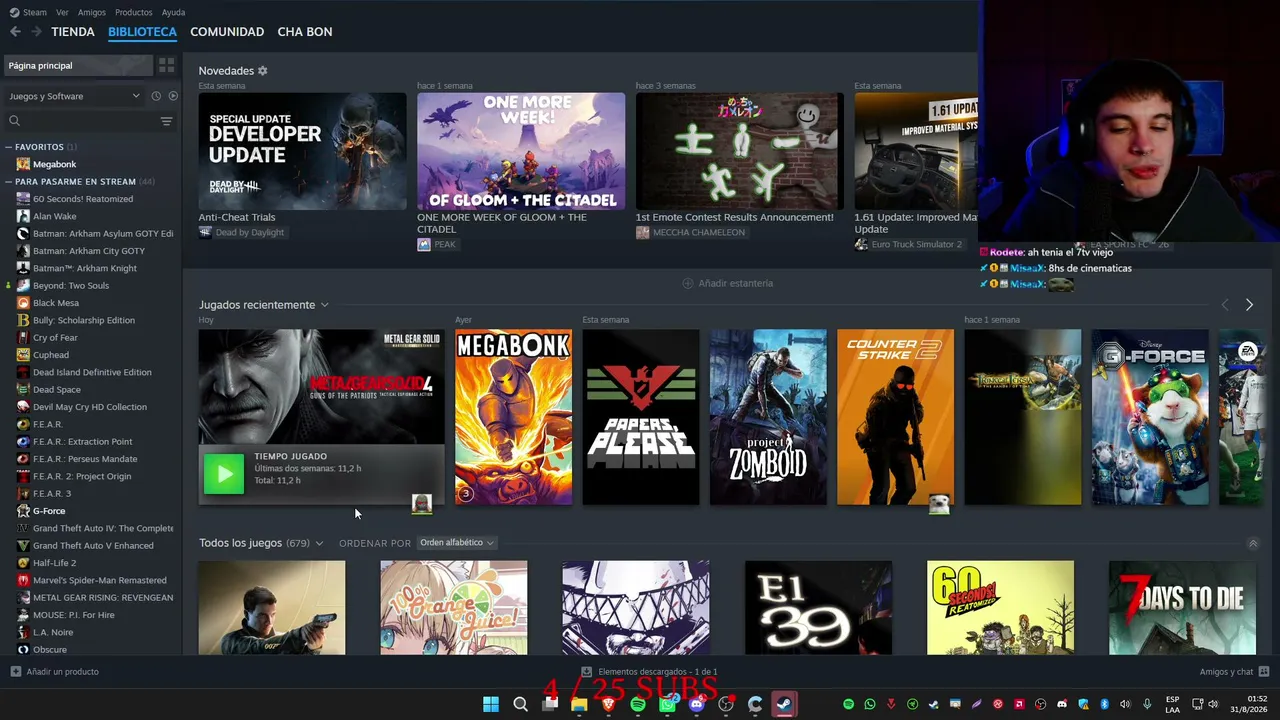This screenshot has height=720, width=1280.
Task: Open WhatsApp from taskbar
Action: [667, 704]
